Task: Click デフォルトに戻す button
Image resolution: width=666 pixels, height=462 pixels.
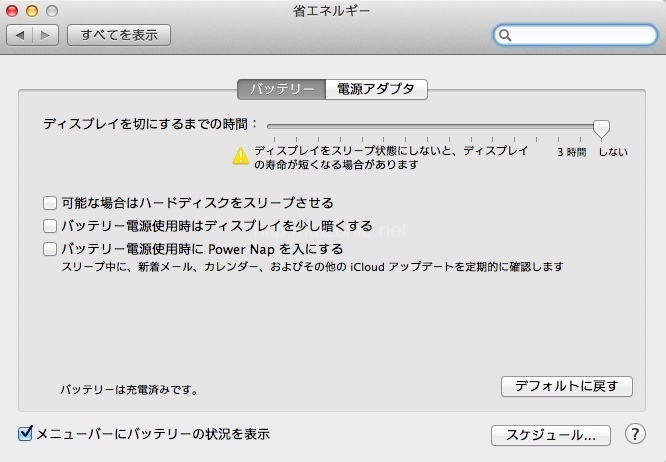Action: coord(567,386)
